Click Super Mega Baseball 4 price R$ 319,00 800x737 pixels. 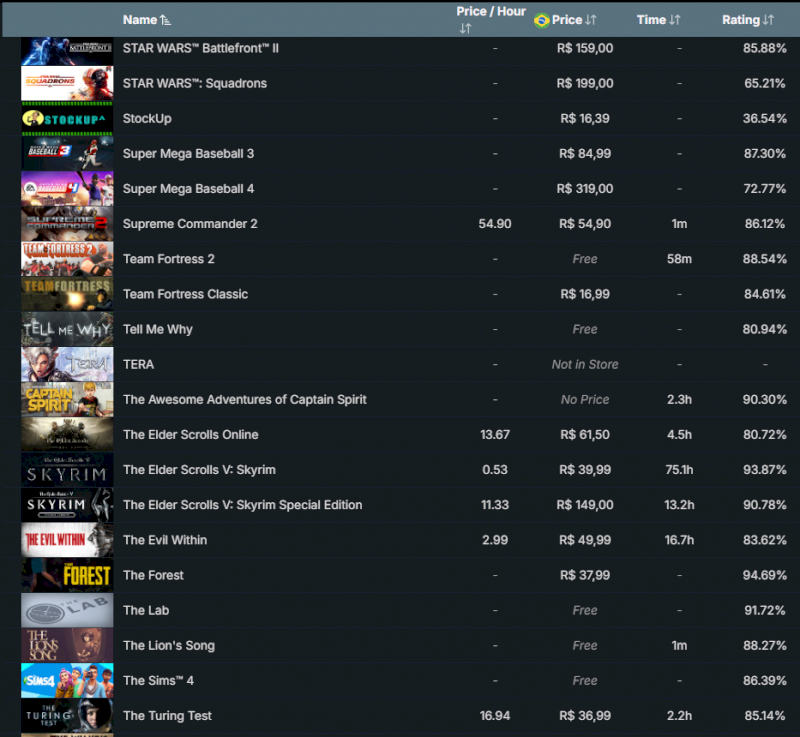[x=585, y=189]
